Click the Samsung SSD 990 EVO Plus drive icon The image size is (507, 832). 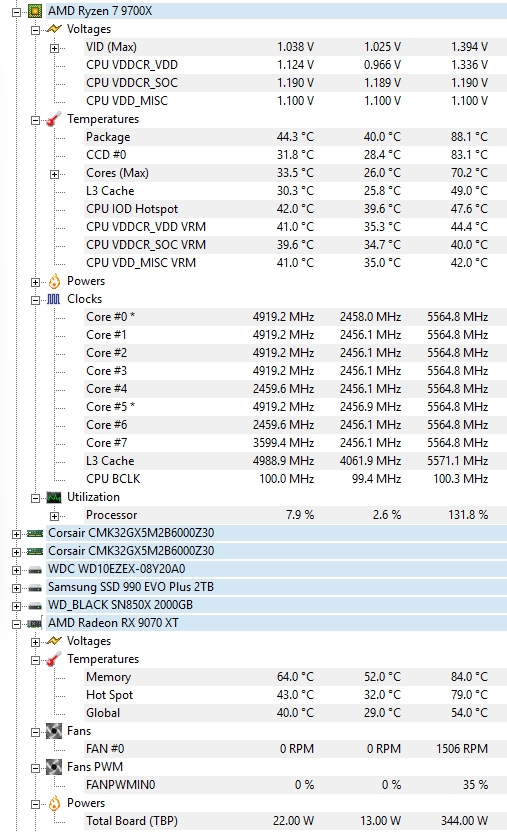(x=34, y=587)
